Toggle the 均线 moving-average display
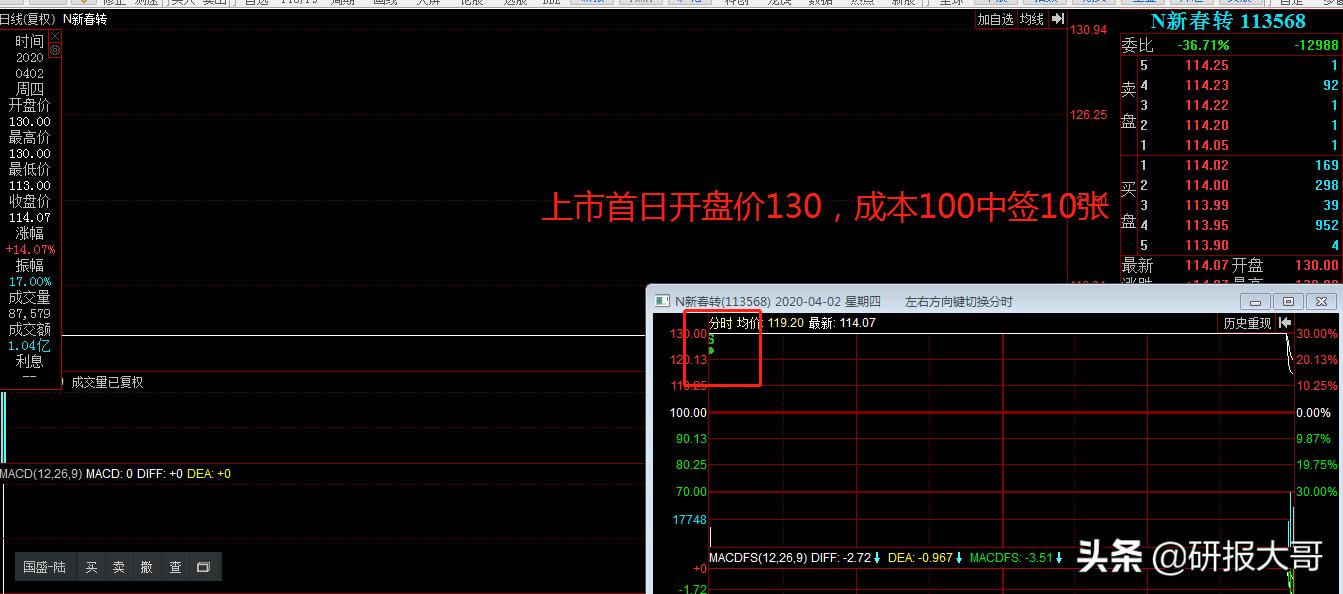Image resolution: width=1343 pixels, height=594 pixels. coord(1030,18)
